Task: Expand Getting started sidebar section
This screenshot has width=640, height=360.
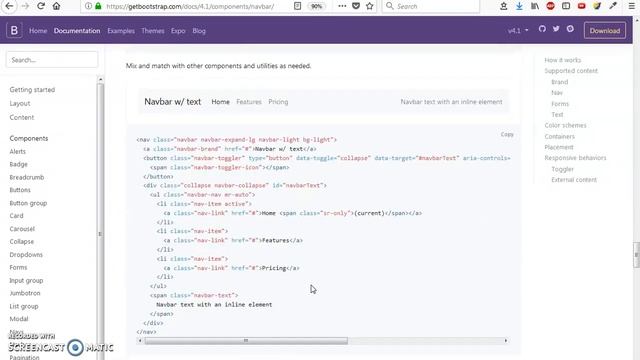Action: [32, 89]
